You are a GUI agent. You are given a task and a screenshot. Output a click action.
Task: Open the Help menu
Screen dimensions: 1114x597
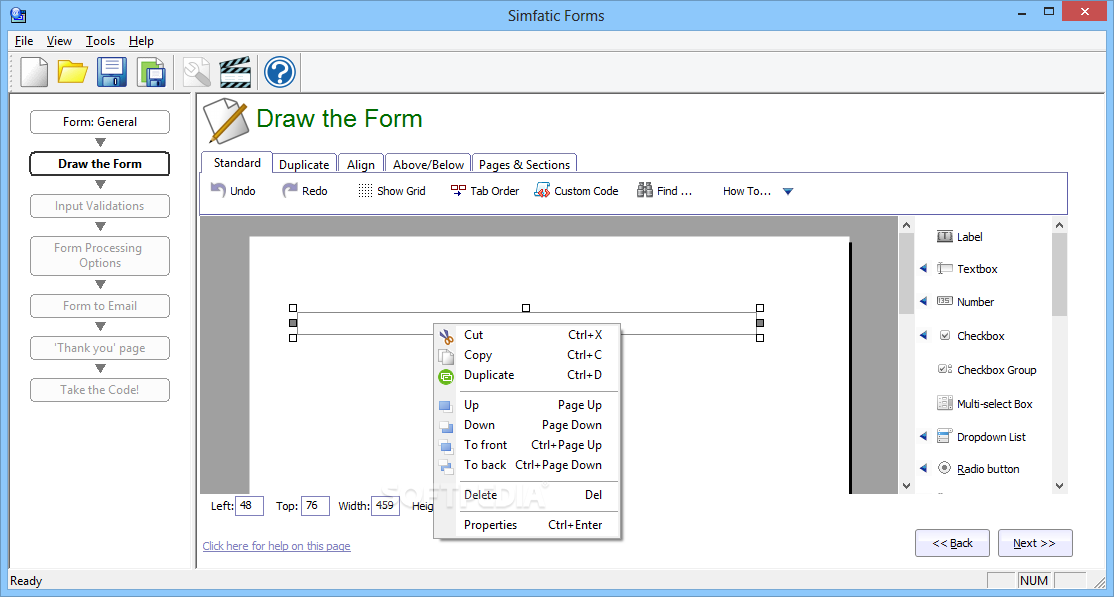pos(141,41)
